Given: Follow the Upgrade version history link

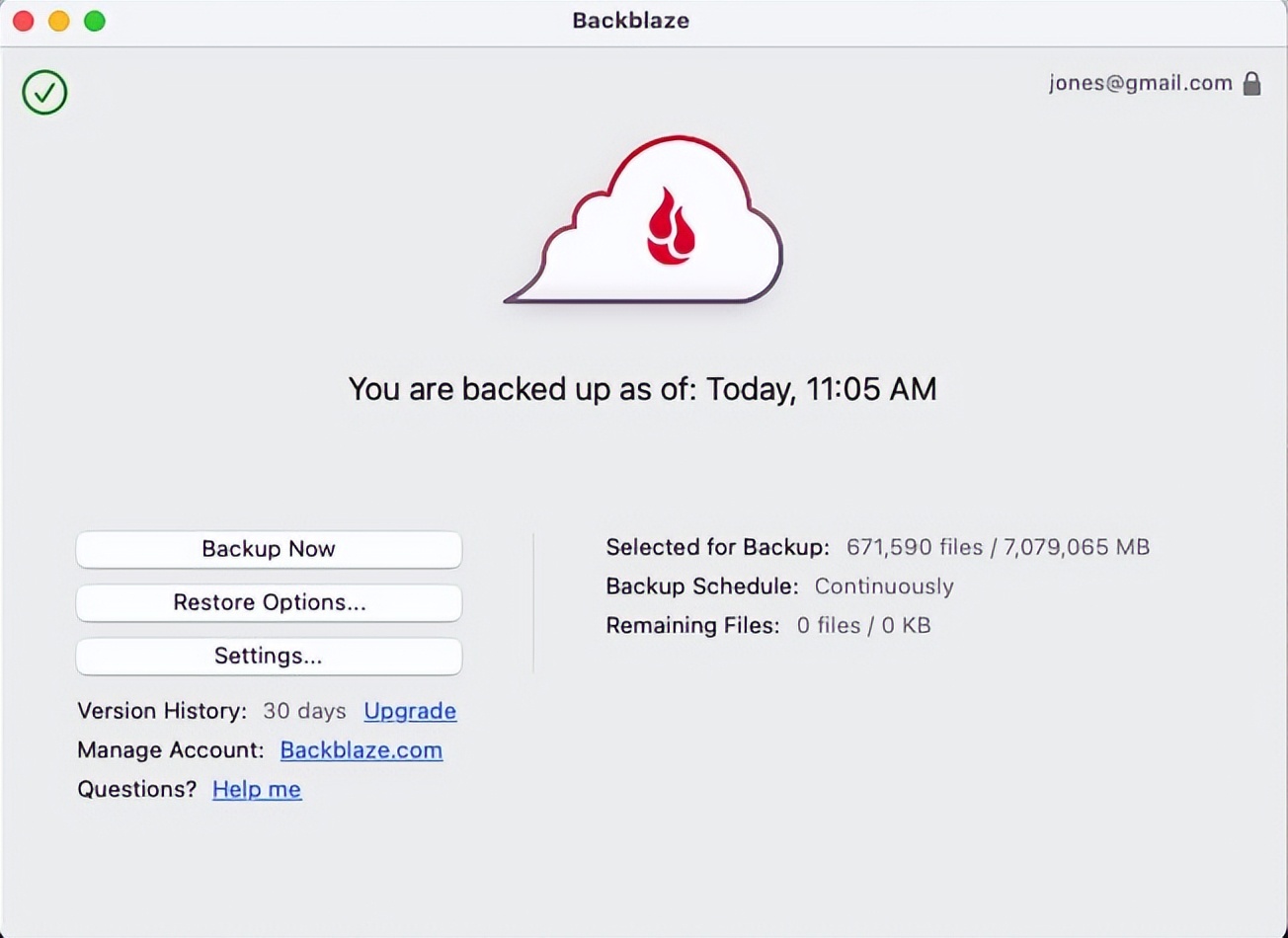Looking at the screenshot, I should [x=410, y=711].
